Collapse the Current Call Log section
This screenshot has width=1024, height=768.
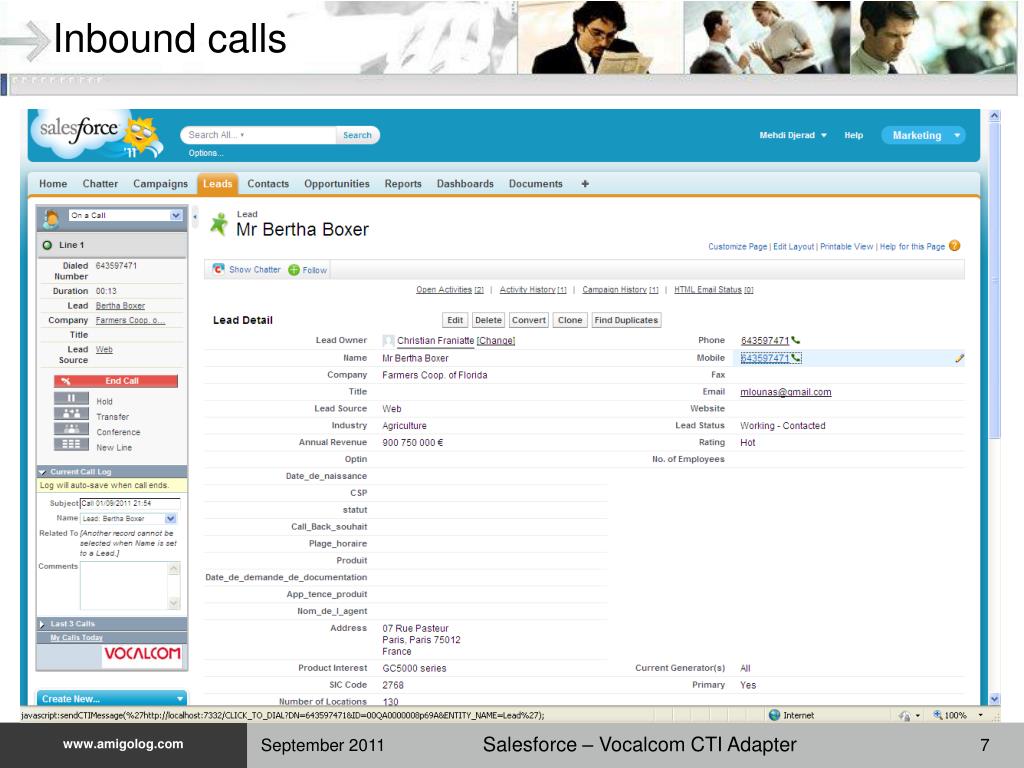[x=42, y=472]
